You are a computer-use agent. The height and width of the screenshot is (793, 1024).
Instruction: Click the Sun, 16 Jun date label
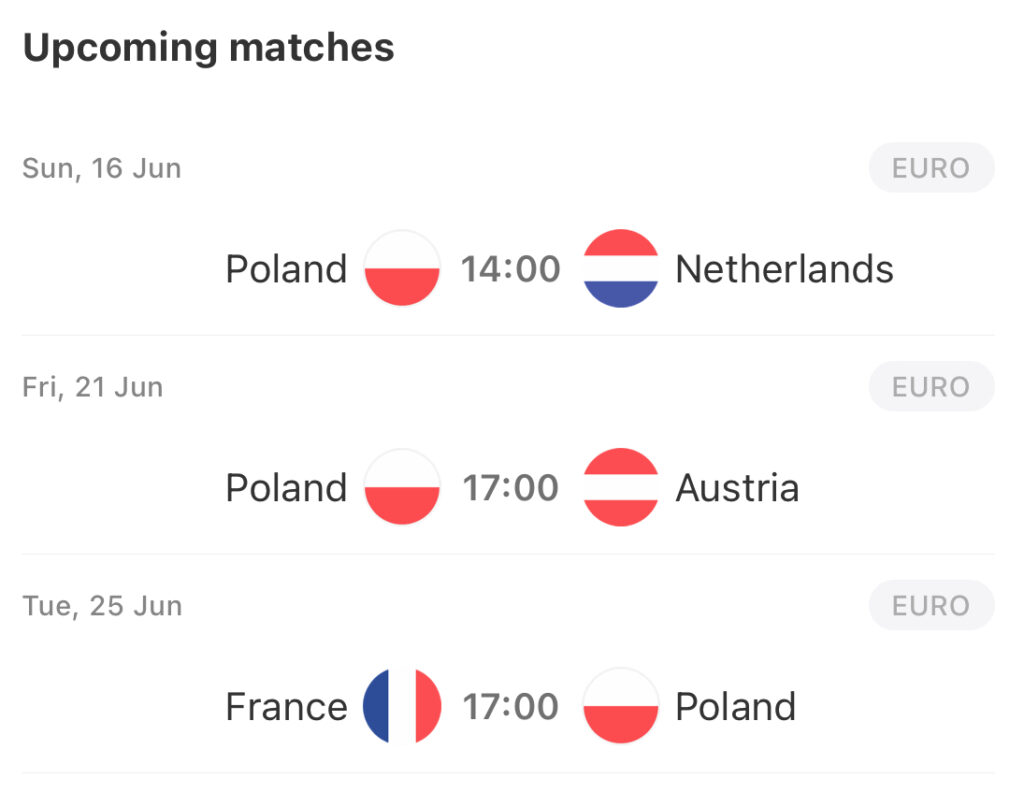pos(102,169)
